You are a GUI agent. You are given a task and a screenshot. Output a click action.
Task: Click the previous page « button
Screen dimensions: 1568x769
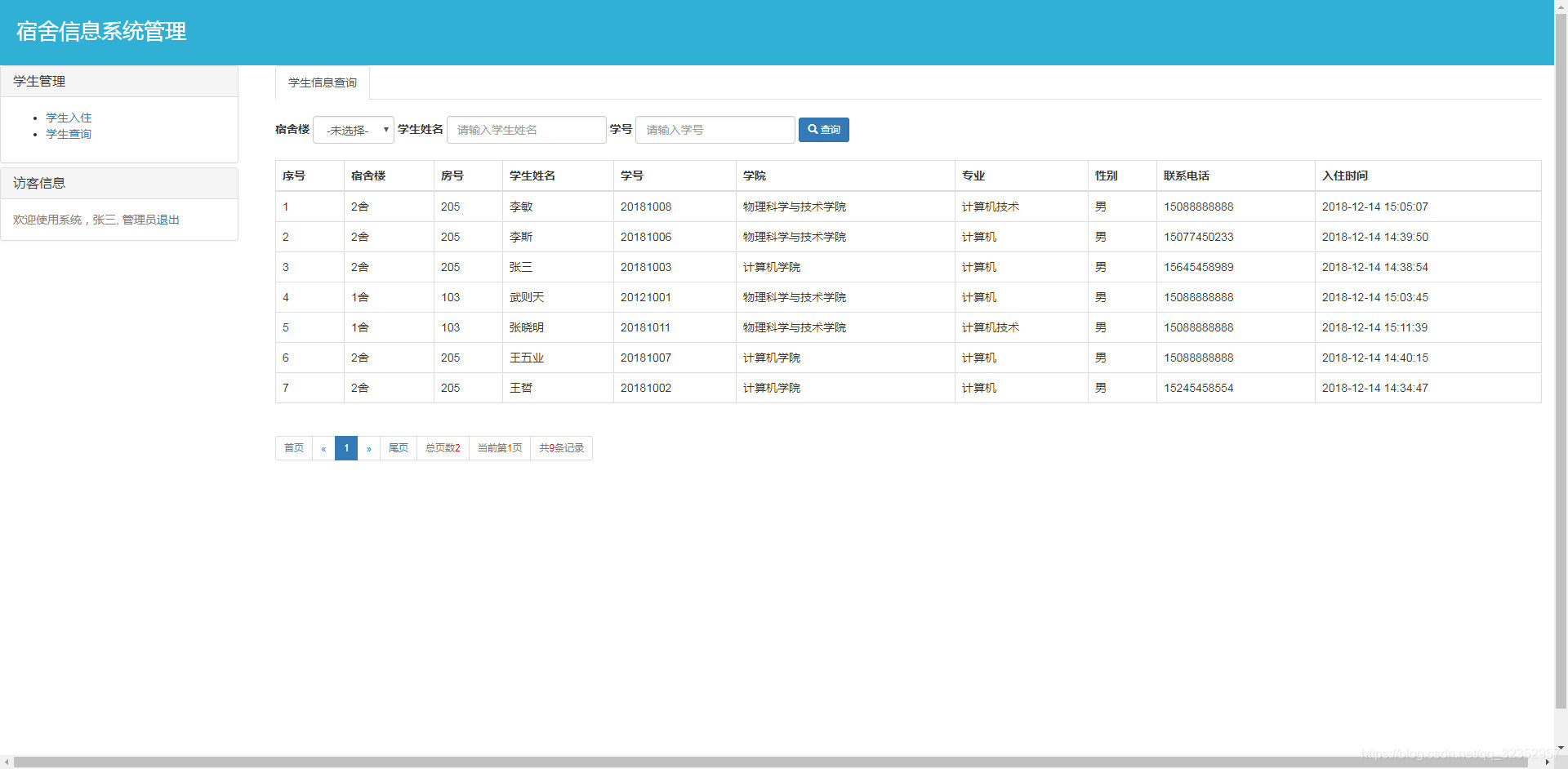pyautogui.click(x=323, y=448)
